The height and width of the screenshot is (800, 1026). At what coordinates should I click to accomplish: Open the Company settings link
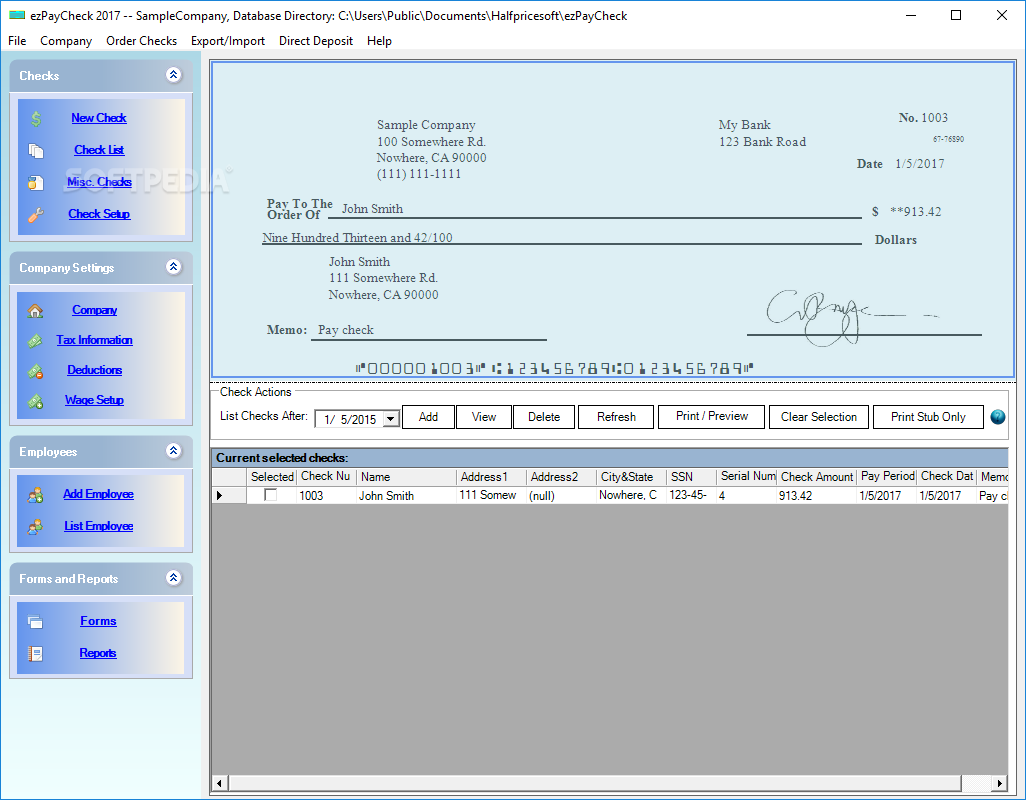94,310
